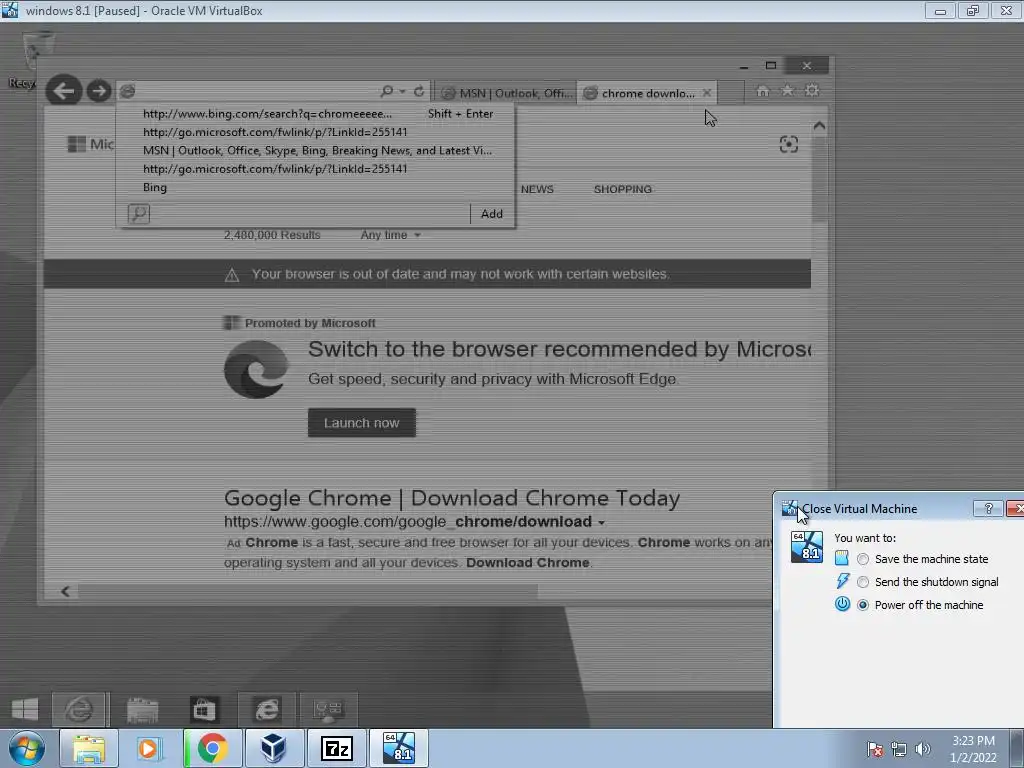Open the host Windows 7 Start orb
The height and width of the screenshot is (768, 1024).
(x=27, y=748)
